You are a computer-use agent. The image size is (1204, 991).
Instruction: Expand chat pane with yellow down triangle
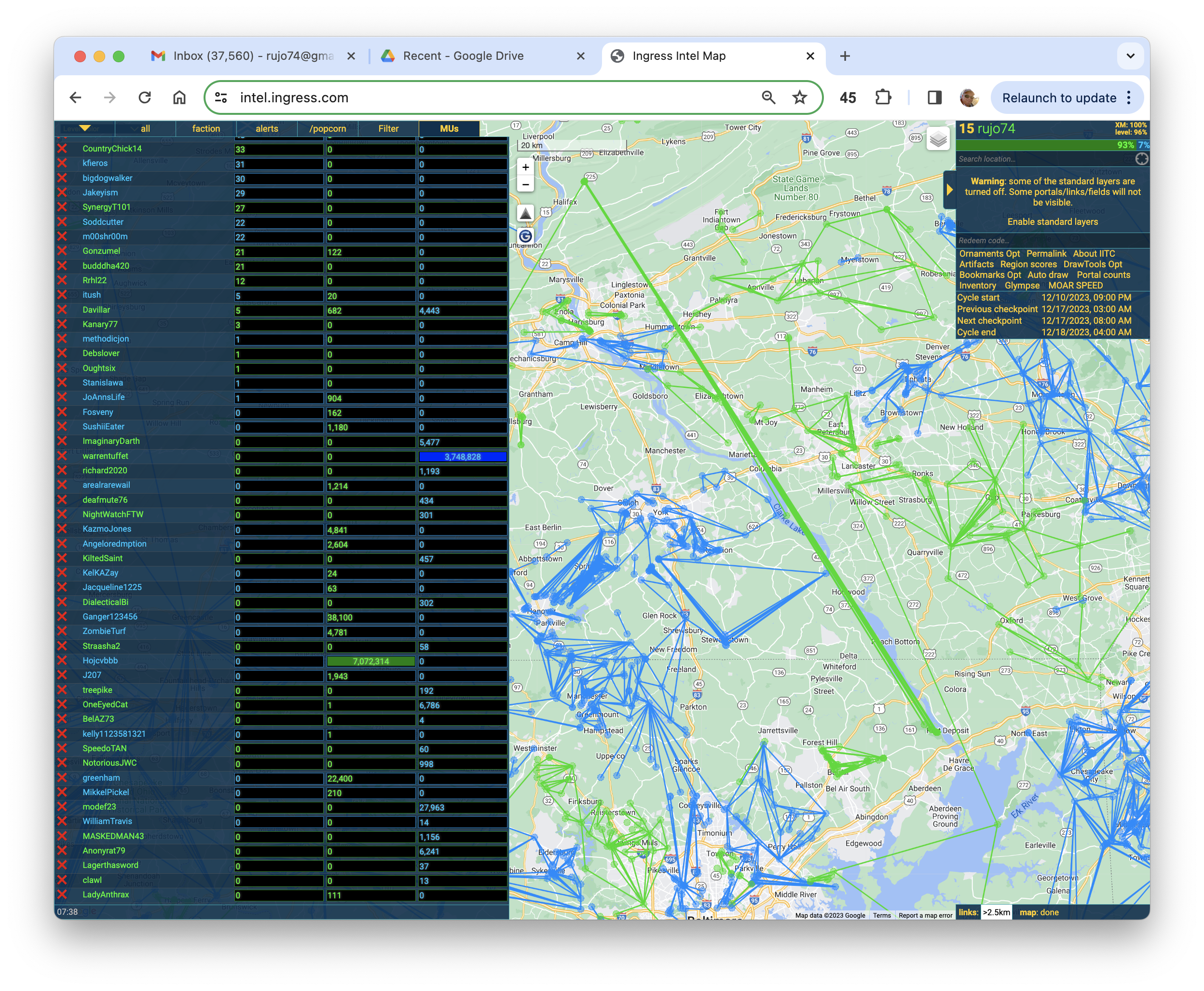[85, 128]
